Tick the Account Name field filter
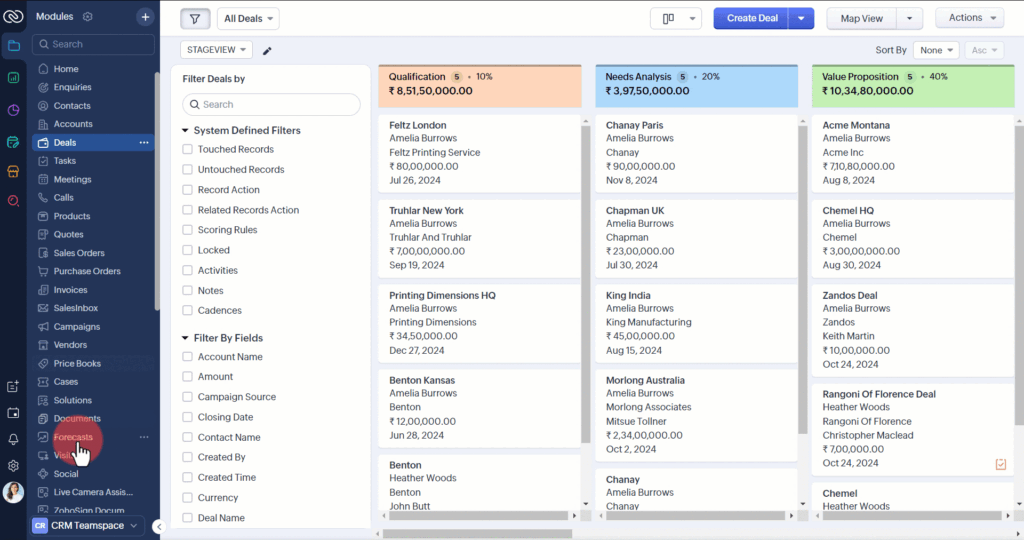Viewport: 1024px width, 540px height. [x=187, y=357]
